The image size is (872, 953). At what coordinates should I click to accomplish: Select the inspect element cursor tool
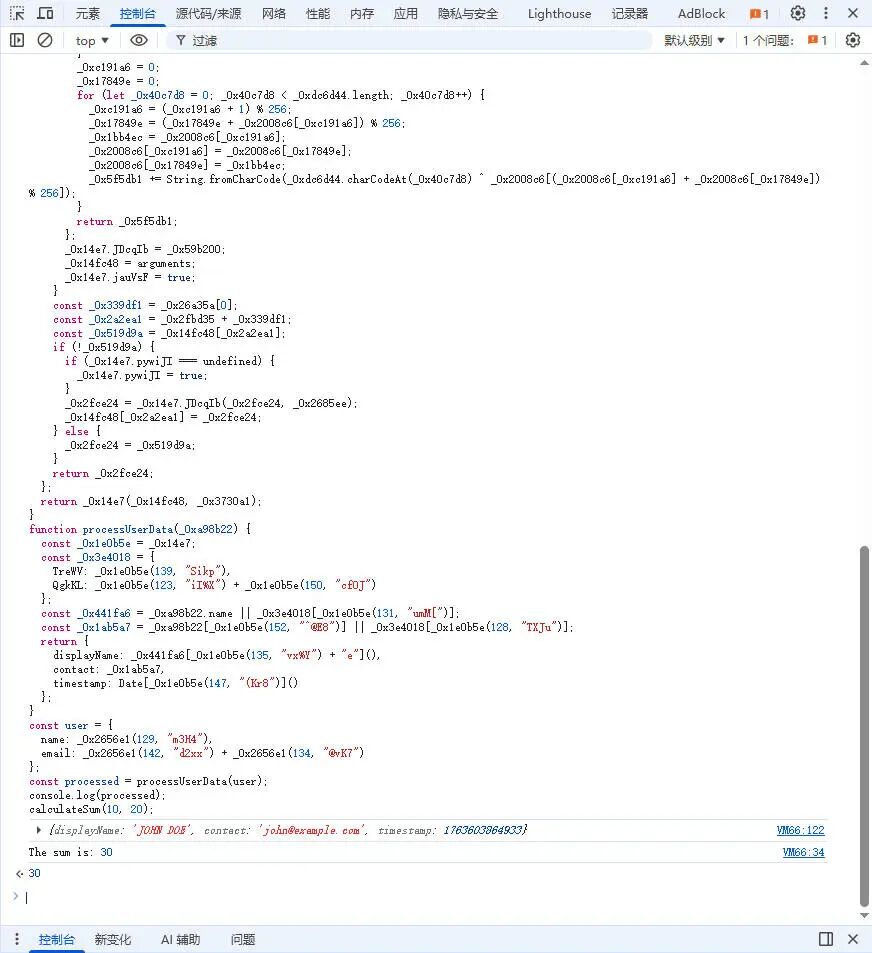[x=16, y=13]
